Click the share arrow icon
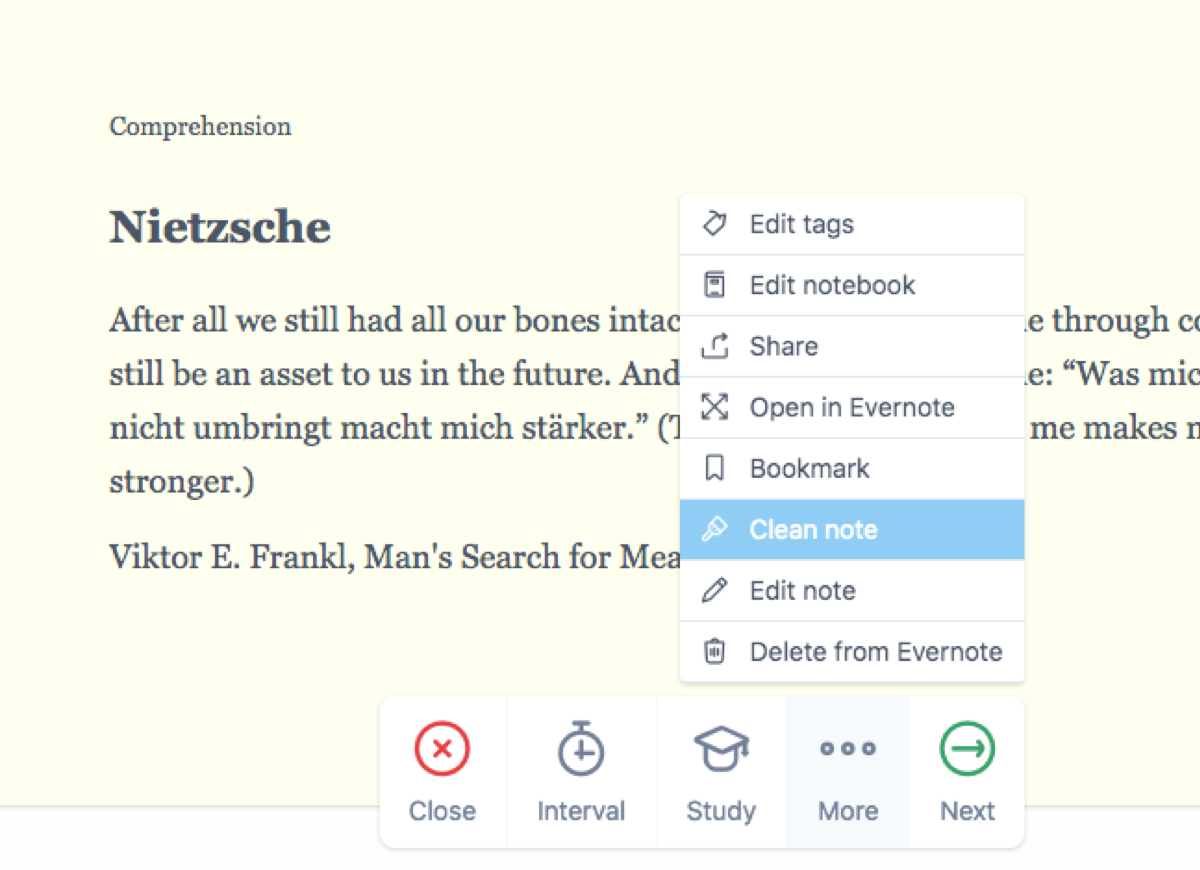This screenshot has height=870, width=1200. coord(714,346)
